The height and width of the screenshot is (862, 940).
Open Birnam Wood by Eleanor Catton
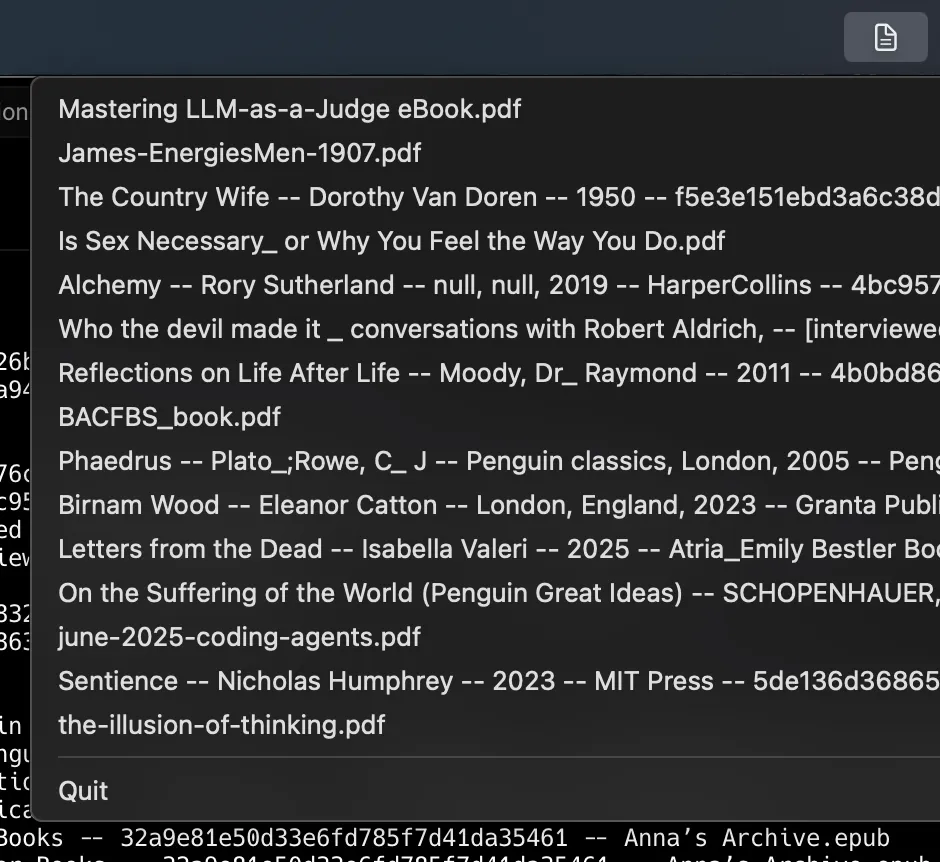point(487,505)
